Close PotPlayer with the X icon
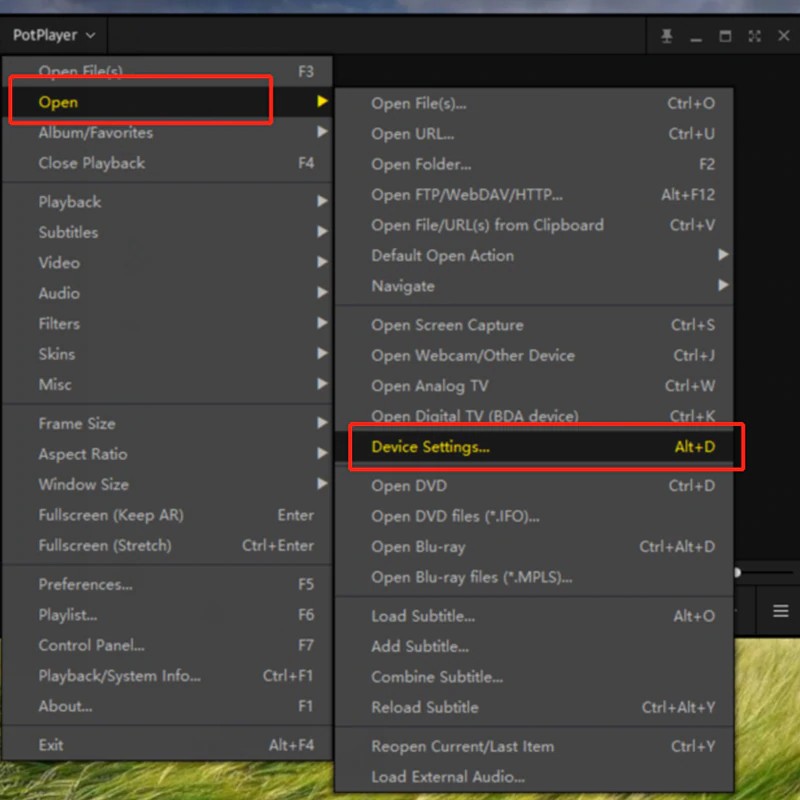Image resolution: width=800 pixels, height=800 pixels. click(x=783, y=36)
